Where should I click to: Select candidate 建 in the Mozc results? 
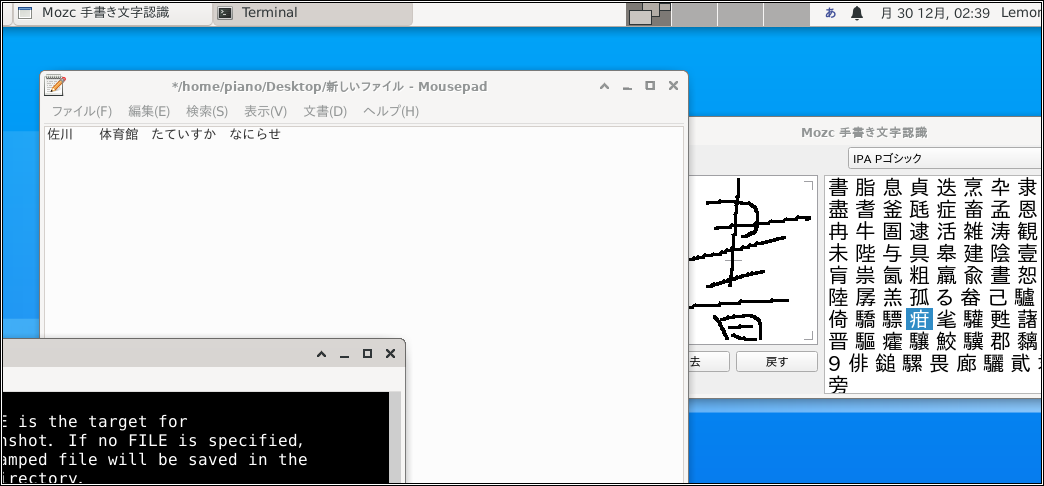(x=973, y=254)
